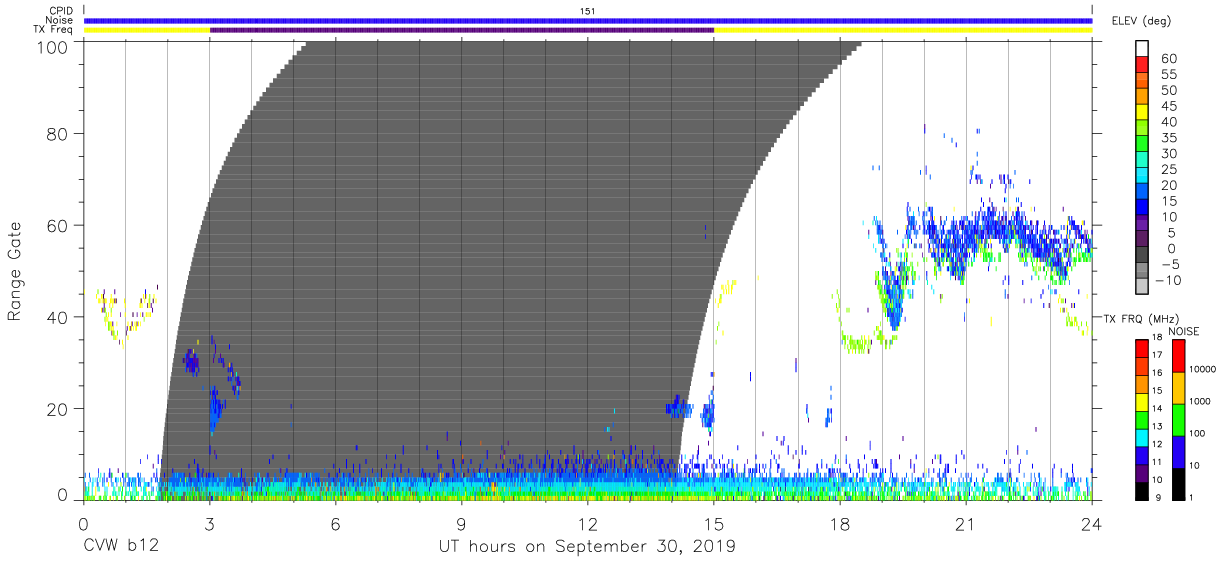
Task: Click the CPID value 151
Action: tap(588, 11)
